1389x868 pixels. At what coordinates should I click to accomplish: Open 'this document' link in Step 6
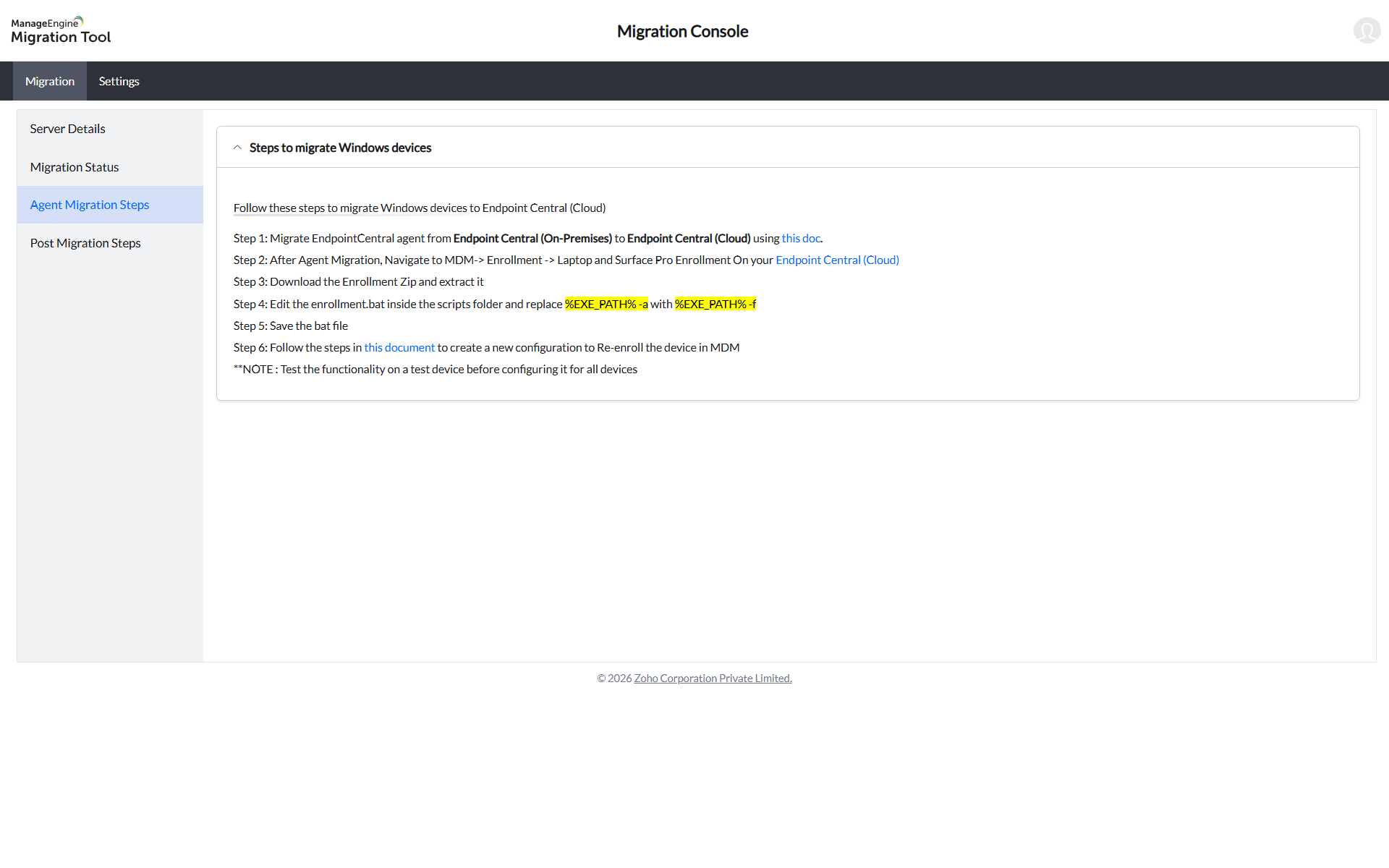pos(399,347)
